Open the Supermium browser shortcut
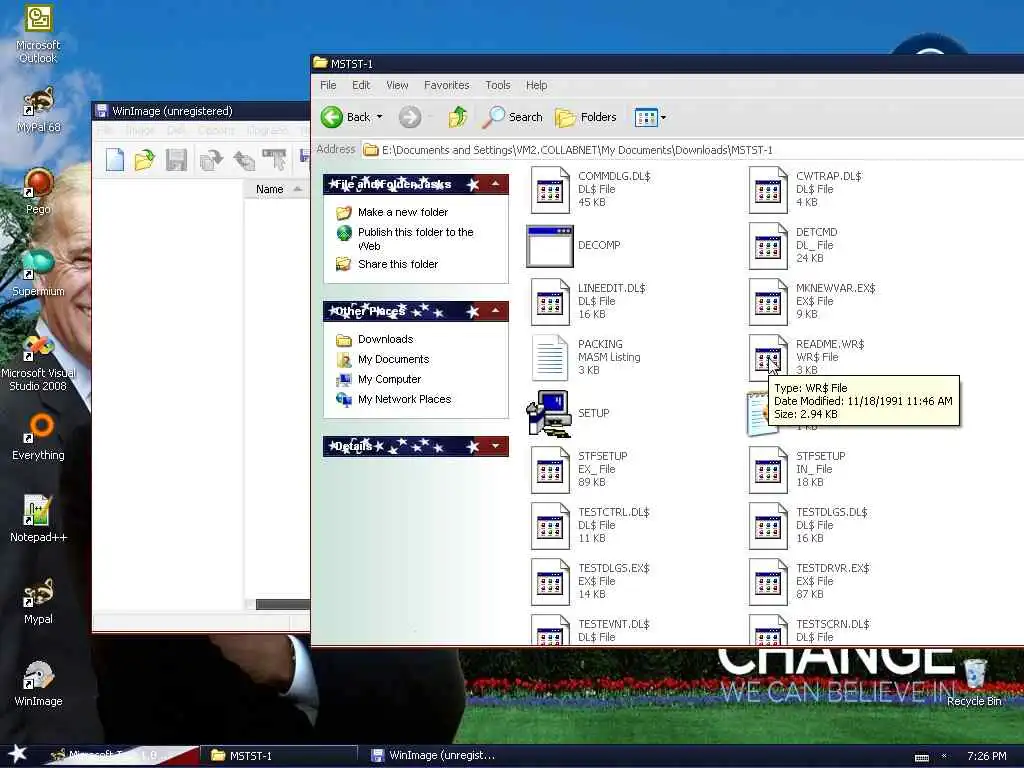1024x768 pixels. point(38,273)
